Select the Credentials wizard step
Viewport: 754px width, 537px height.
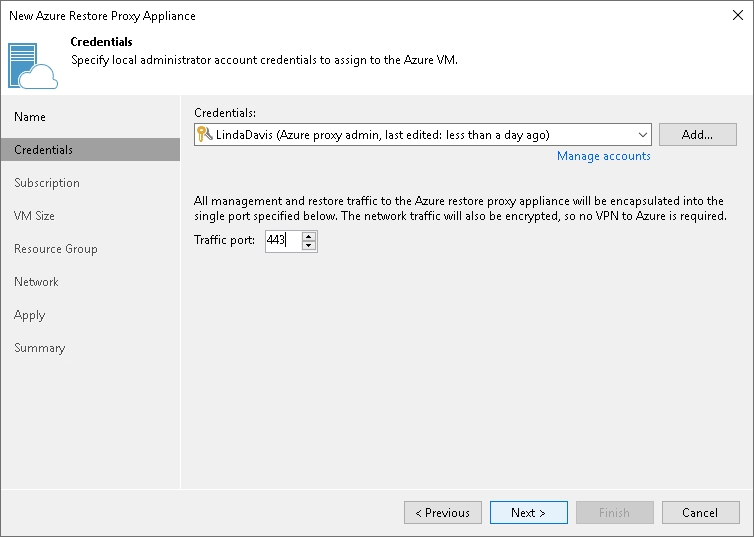tap(90, 150)
